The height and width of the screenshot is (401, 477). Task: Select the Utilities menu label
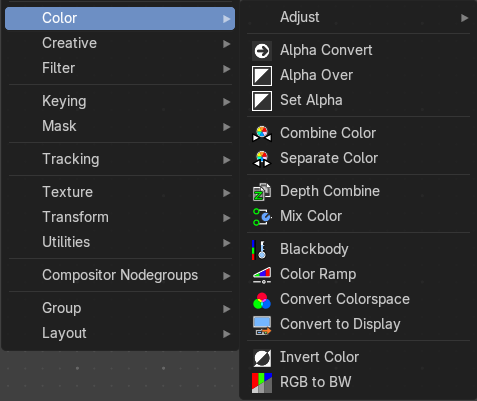coord(66,242)
